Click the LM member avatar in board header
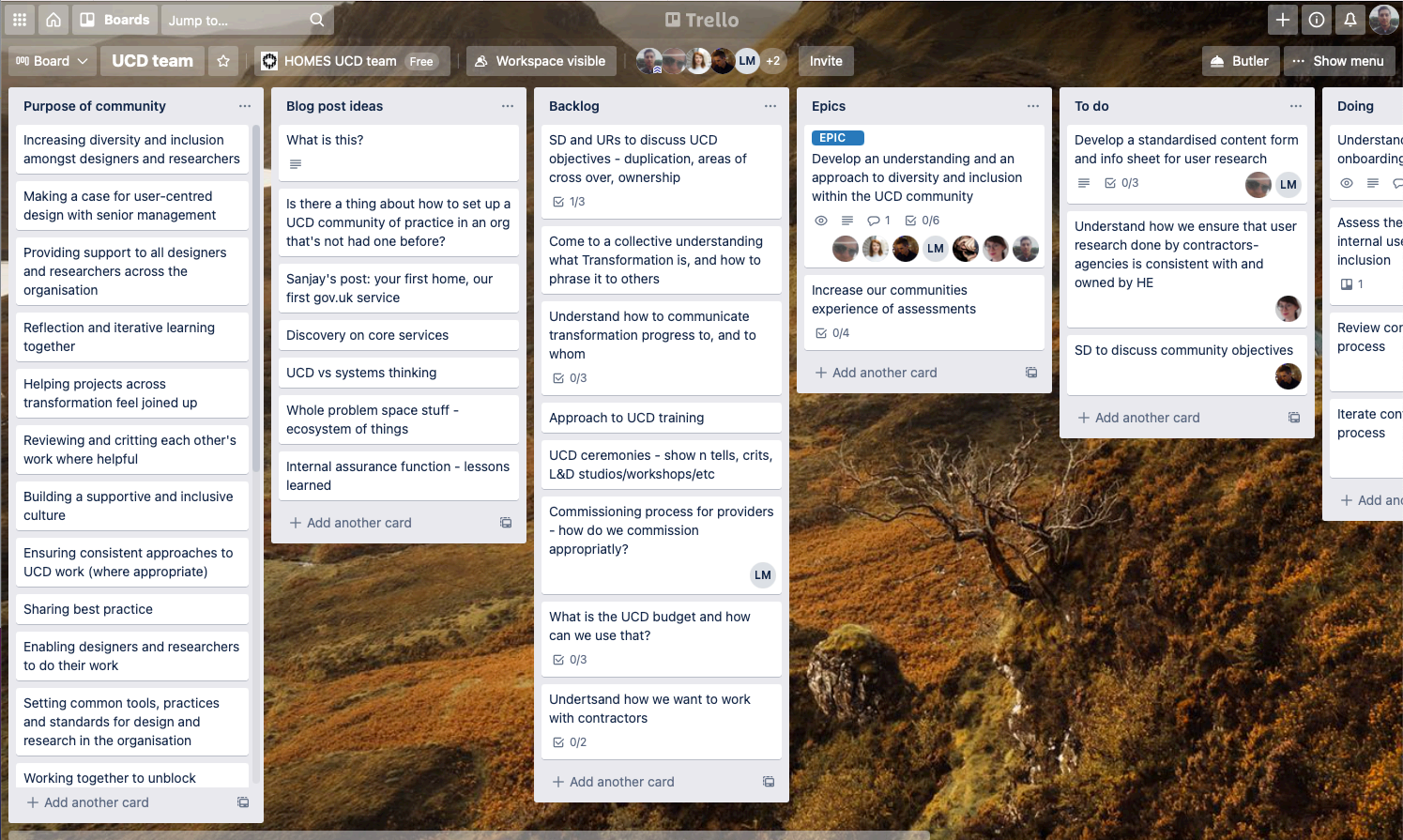 pyautogui.click(x=747, y=61)
